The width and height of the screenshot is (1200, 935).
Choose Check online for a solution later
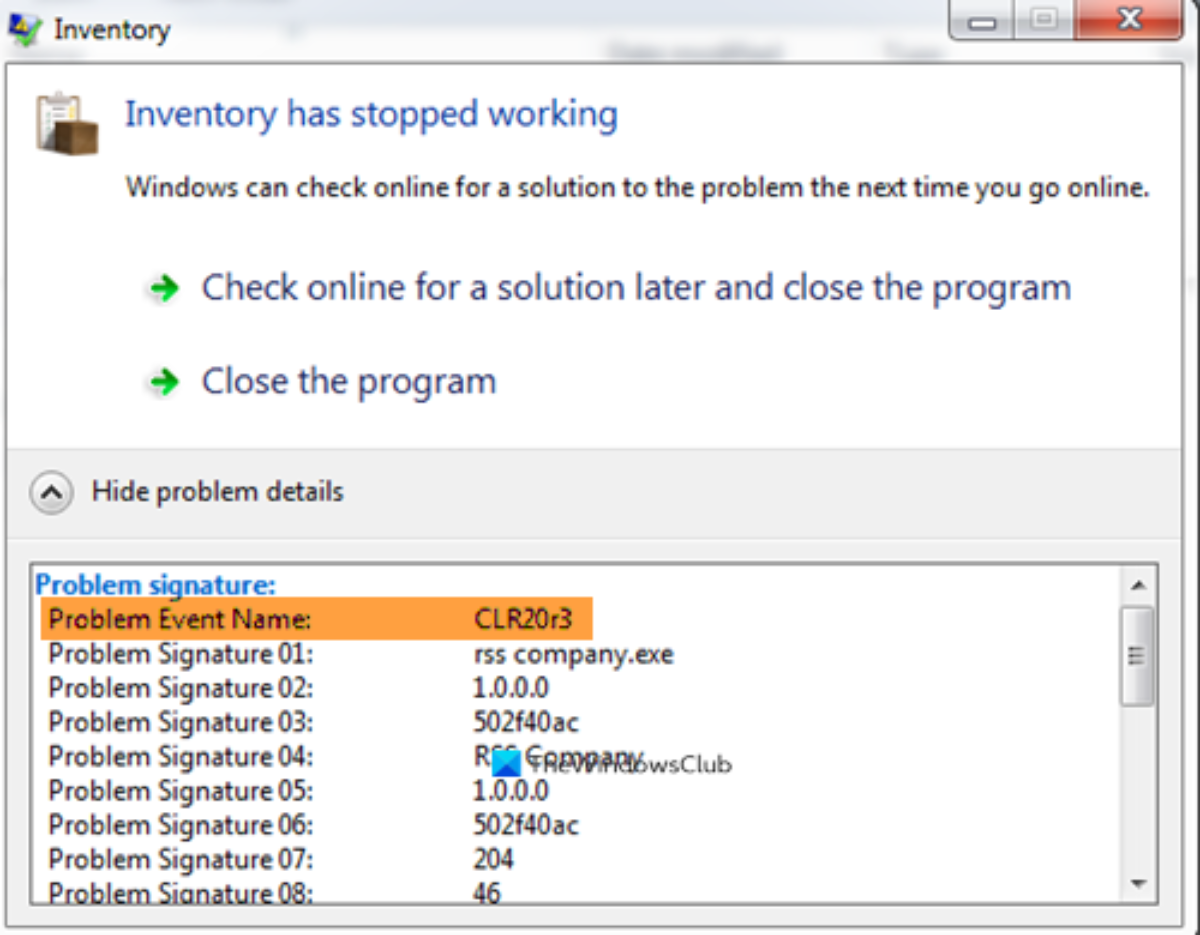point(636,288)
